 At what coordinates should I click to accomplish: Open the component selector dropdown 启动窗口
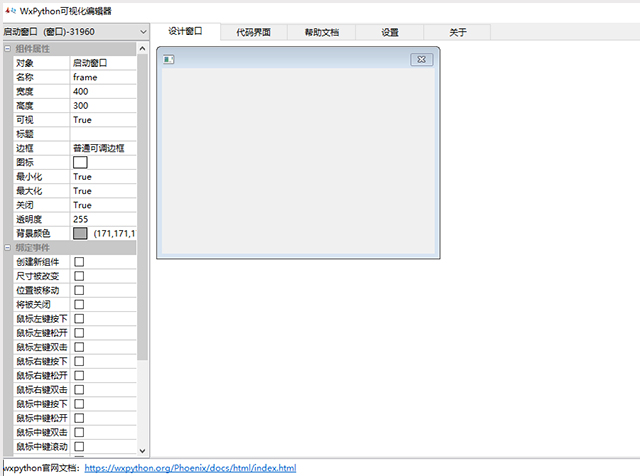point(76,31)
